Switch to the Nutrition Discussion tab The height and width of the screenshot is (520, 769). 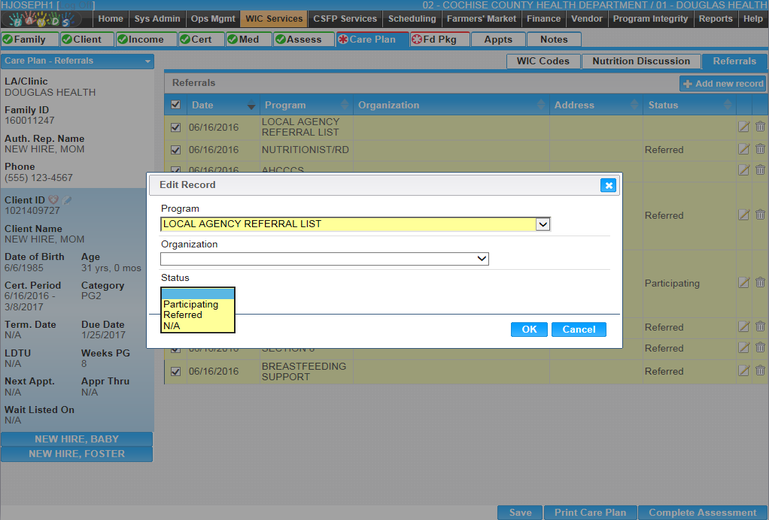click(641, 61)
